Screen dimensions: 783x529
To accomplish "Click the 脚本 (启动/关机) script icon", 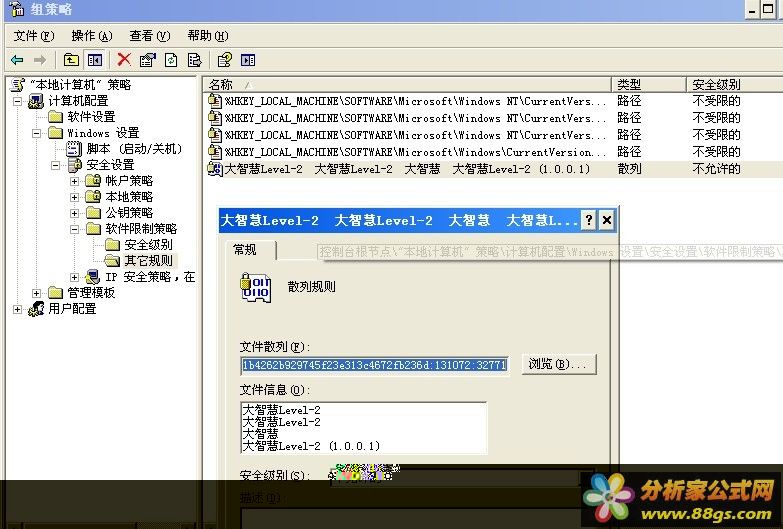I will (x=74, y=149).
